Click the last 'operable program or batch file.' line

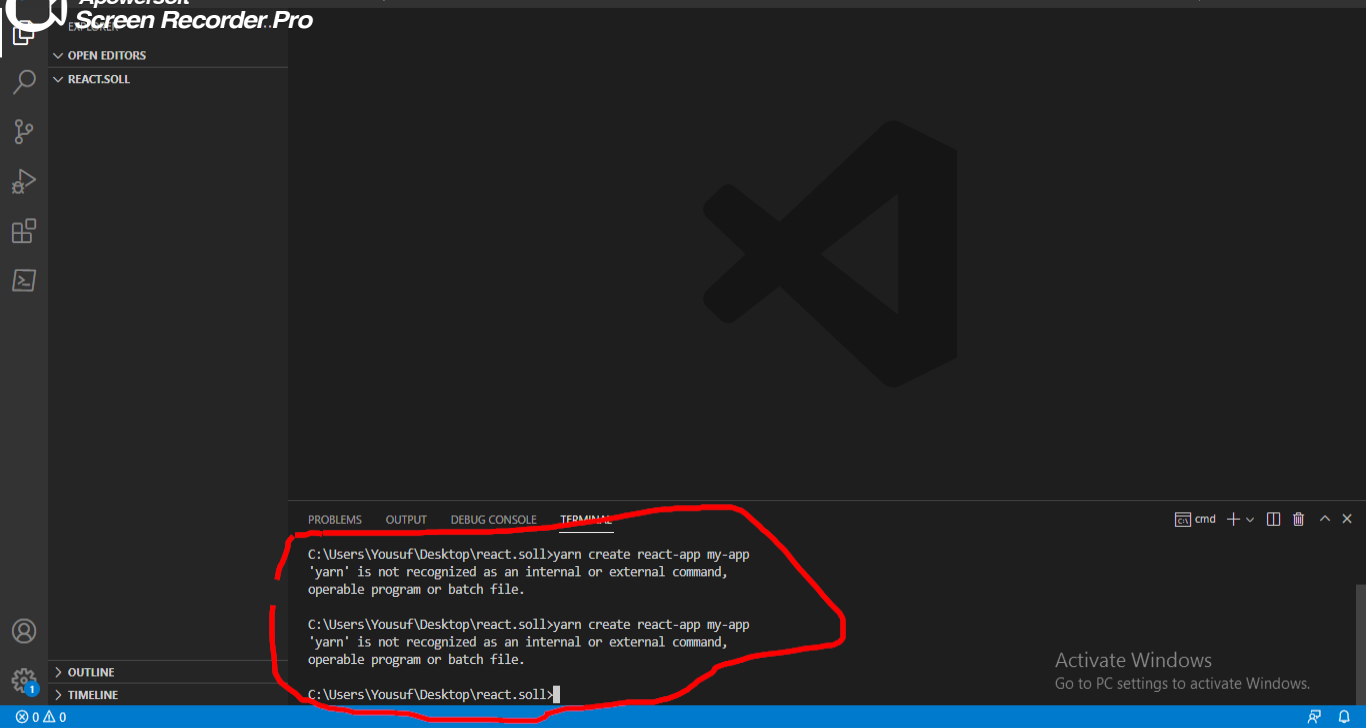[x=416, y=660]
